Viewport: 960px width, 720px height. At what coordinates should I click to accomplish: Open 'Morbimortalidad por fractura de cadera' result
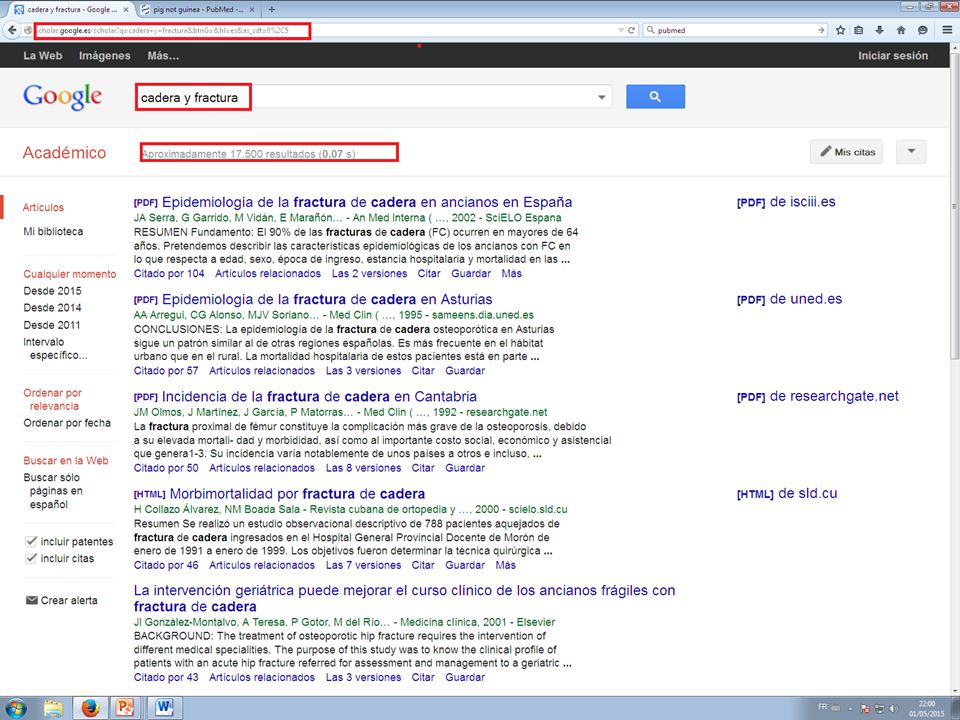coord(297,494)
